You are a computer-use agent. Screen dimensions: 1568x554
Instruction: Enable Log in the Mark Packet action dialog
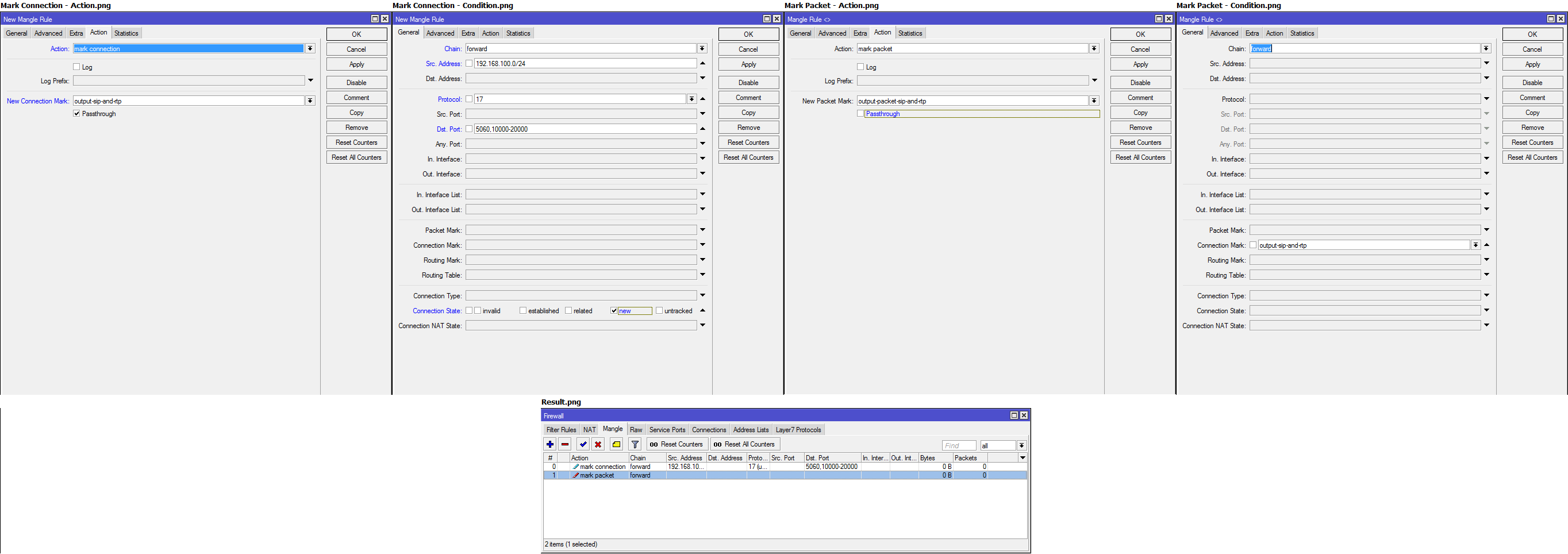(860, 67)
